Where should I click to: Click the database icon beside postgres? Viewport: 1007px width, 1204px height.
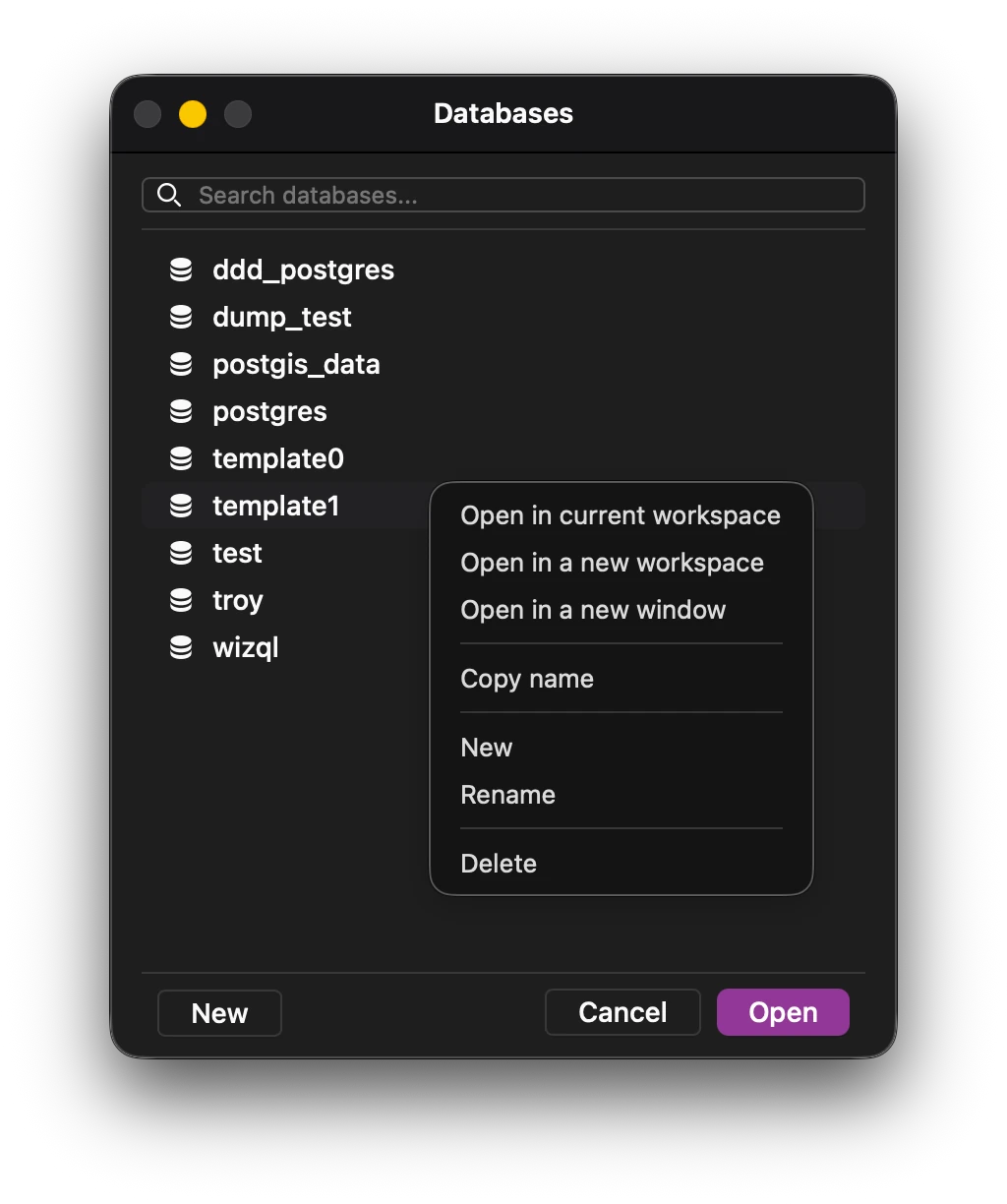pos(183,411)
